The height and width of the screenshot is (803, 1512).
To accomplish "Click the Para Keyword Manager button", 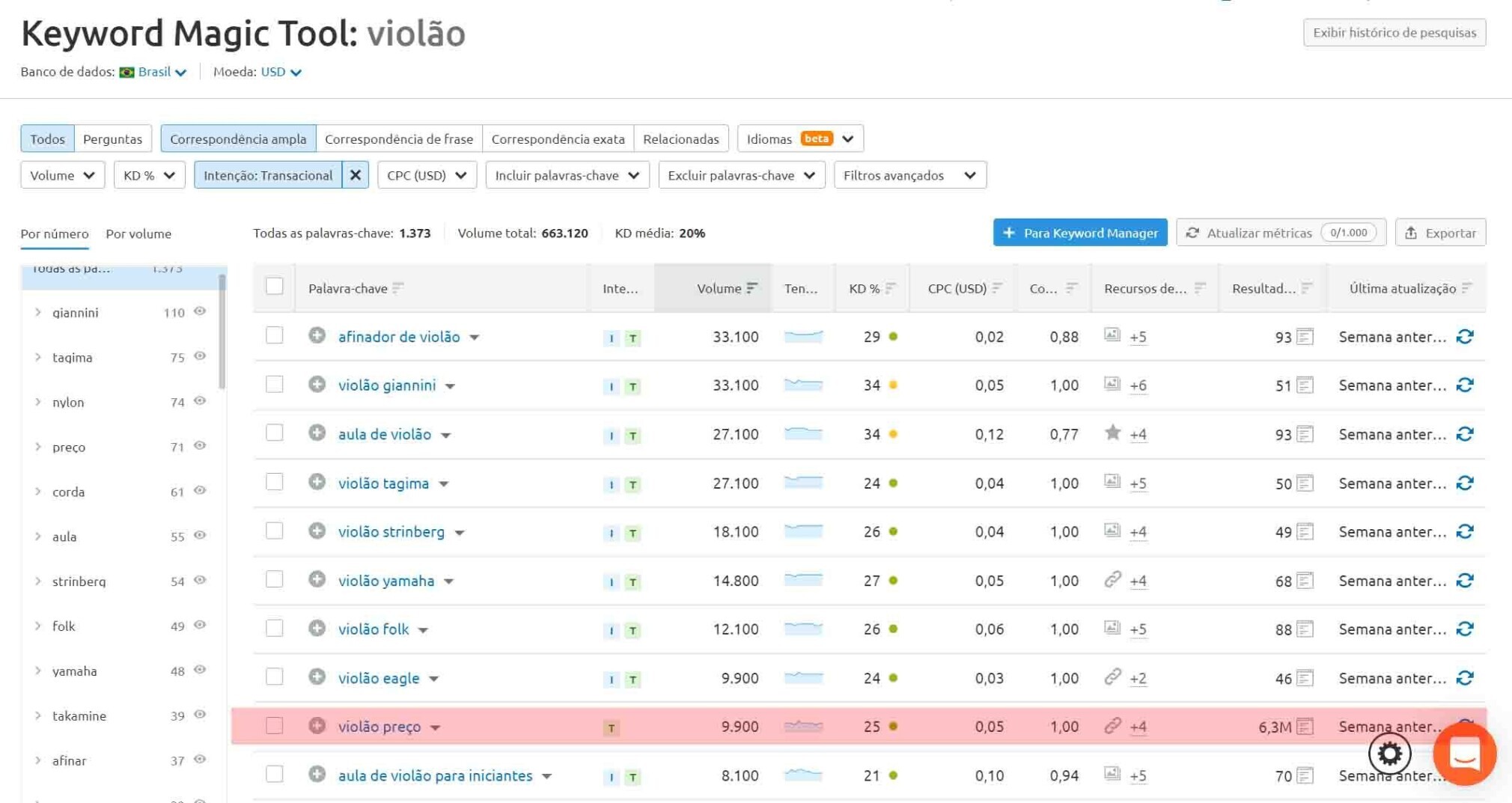I will (x=1079, y=233).
